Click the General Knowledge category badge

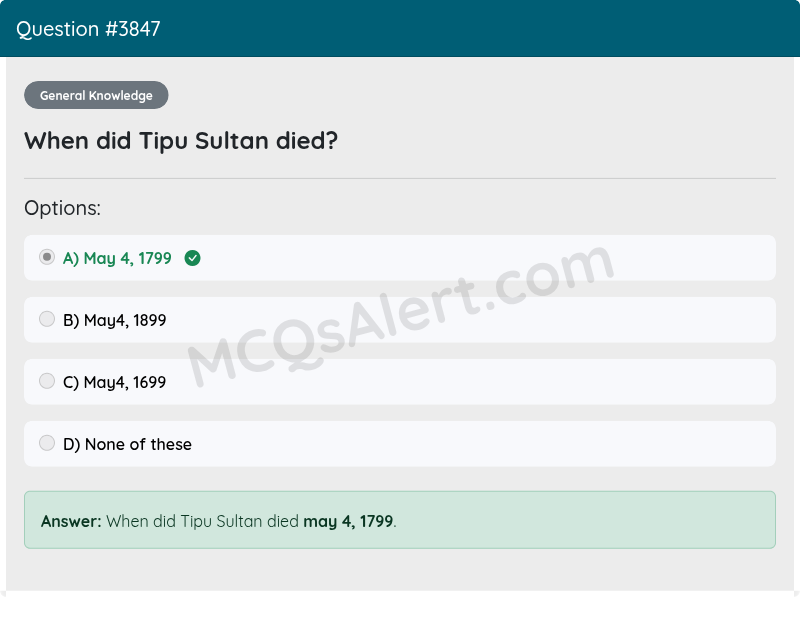coord(96,95)
